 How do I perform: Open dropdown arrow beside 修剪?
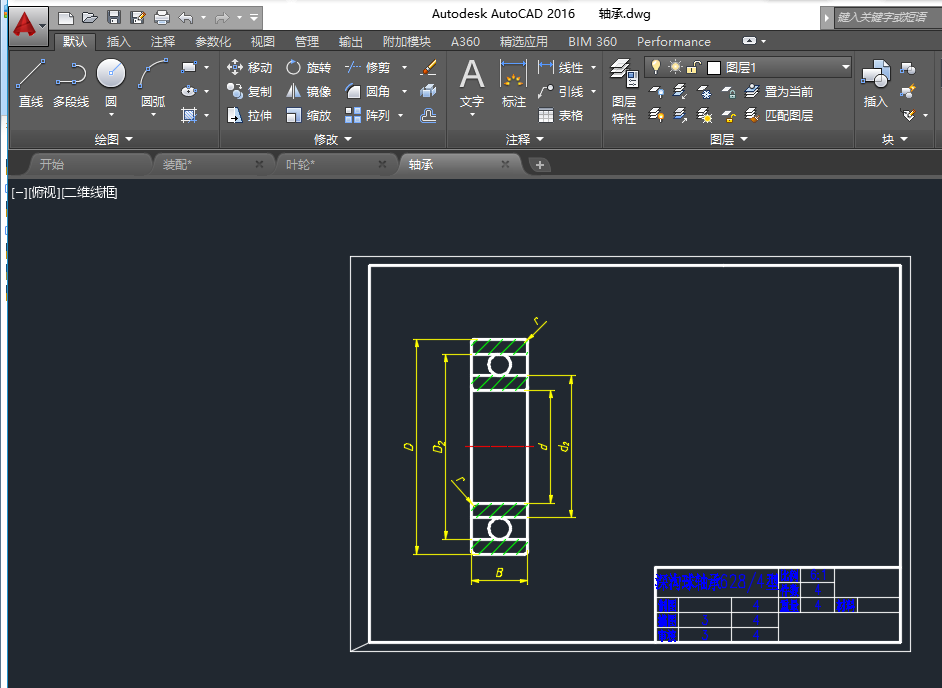point(404,67)
